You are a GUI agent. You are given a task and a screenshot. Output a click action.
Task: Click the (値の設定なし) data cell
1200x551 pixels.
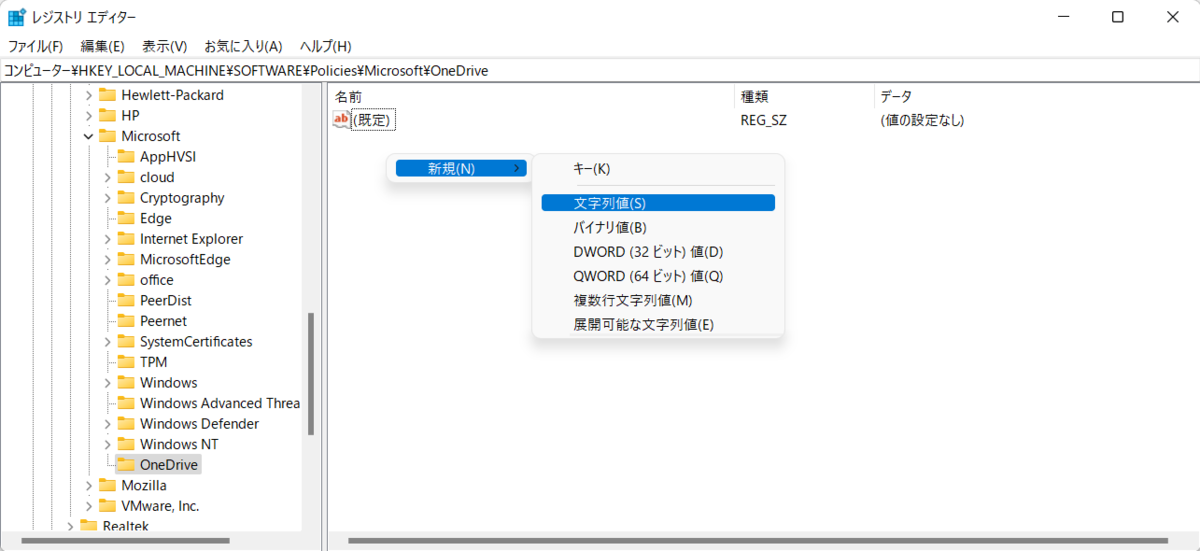click(922, 120)
